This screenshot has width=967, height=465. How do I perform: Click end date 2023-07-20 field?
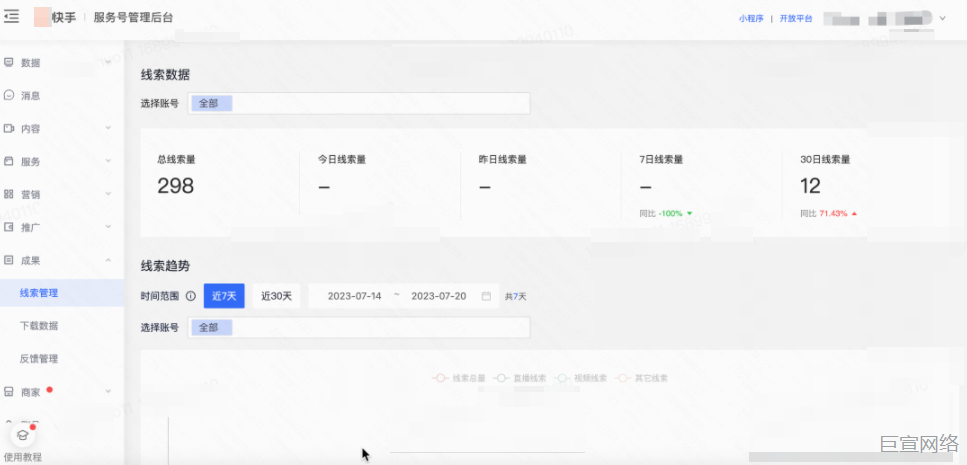438,296
